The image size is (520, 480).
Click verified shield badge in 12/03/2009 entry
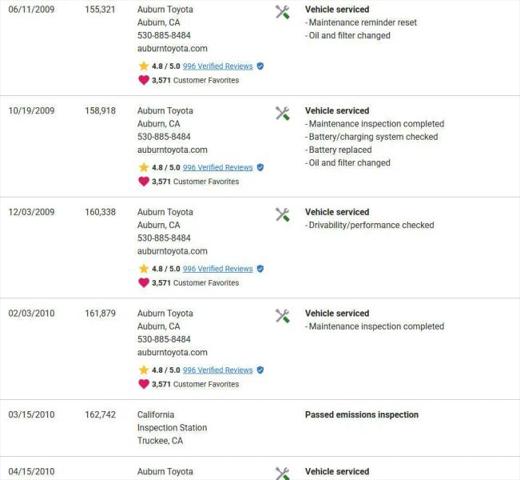click(x=260, y=269)
